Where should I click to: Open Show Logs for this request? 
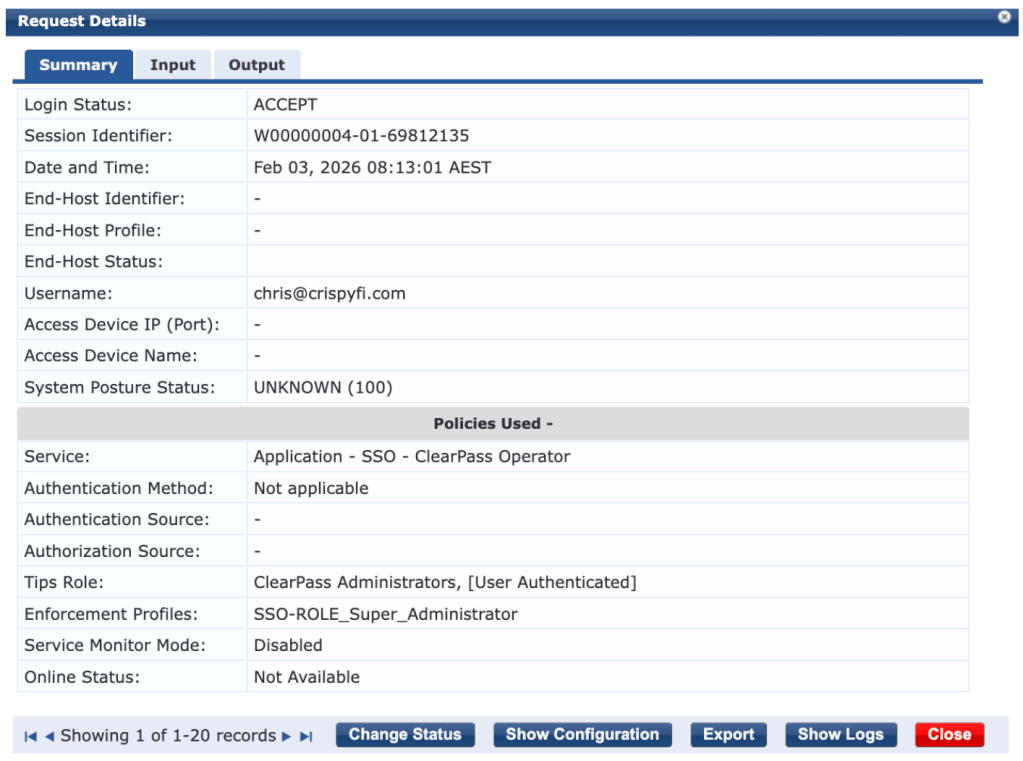[x=840, y=735]
